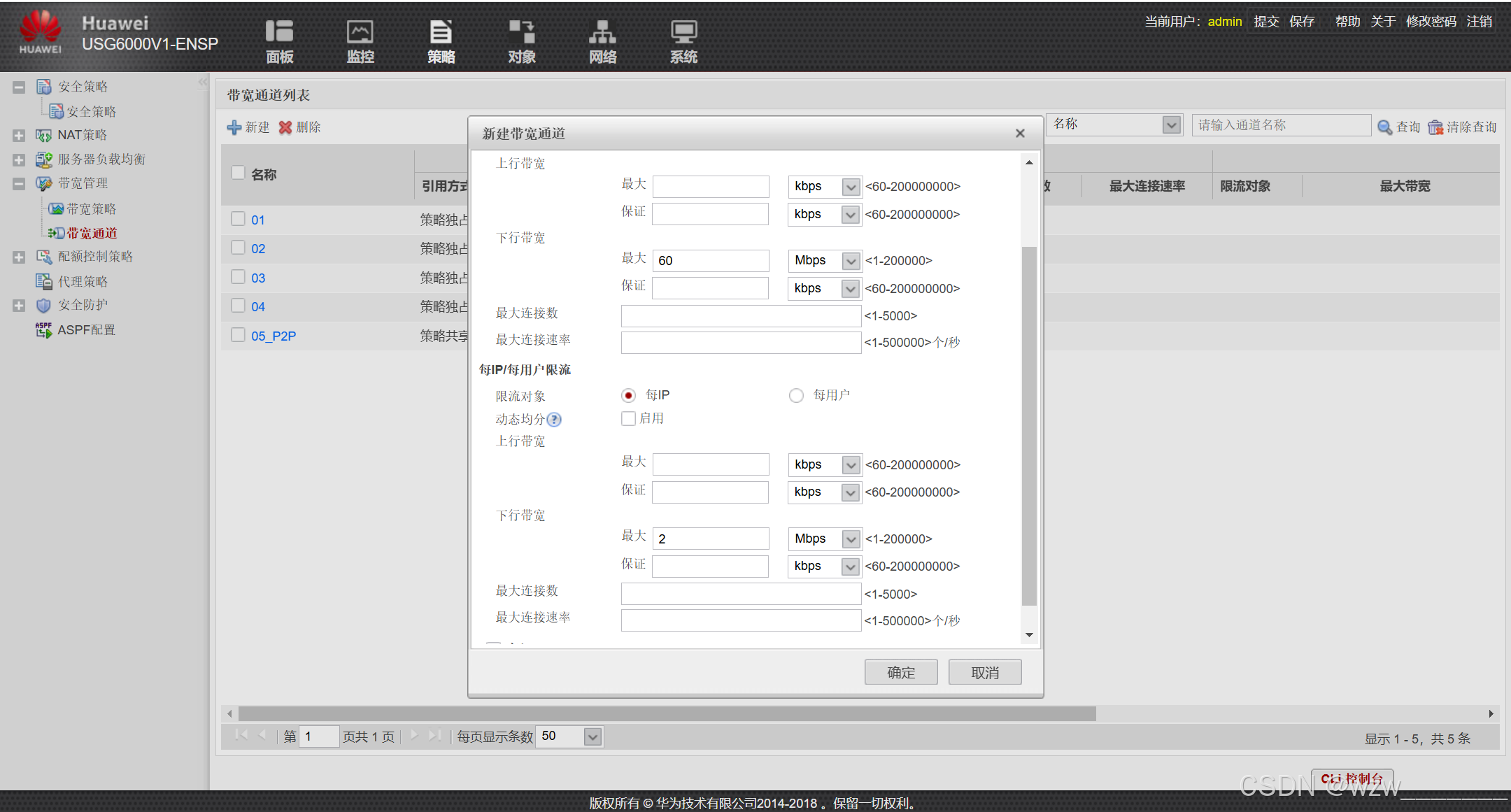Open the 下行带宽 最大 Mbps unit dropdown

tap(851, 261)
